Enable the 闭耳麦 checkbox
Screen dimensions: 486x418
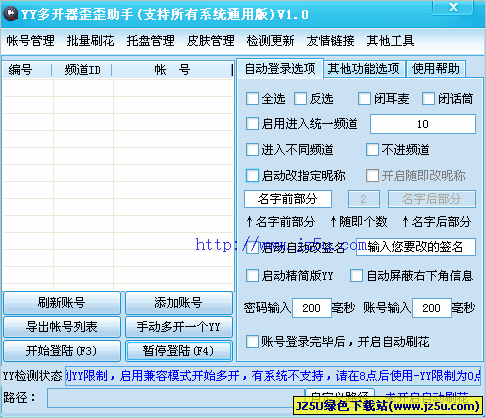364,99
